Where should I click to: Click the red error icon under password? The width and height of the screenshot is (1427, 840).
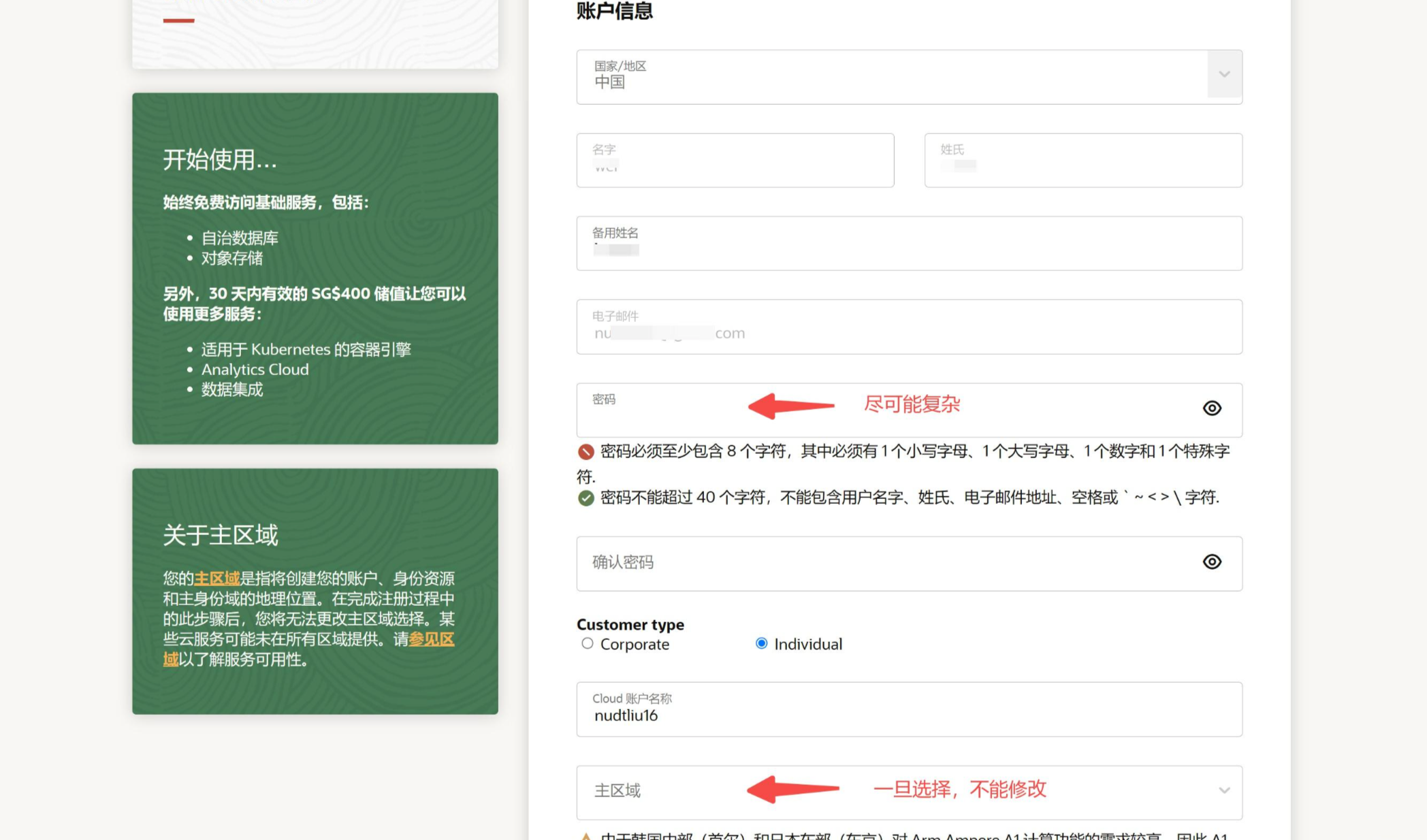pyautogui.click(x=586, y=452)
